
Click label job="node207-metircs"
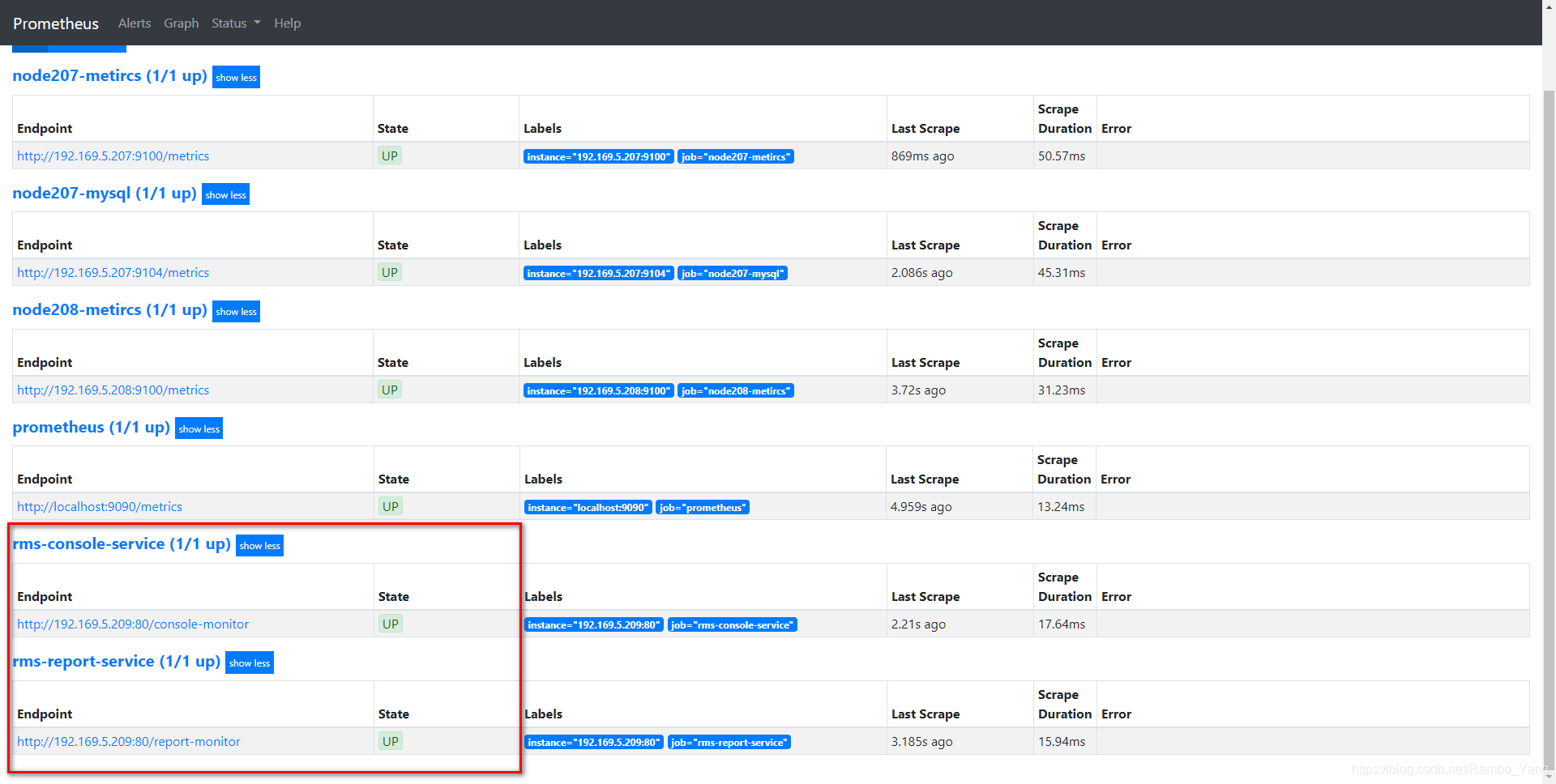736,157
